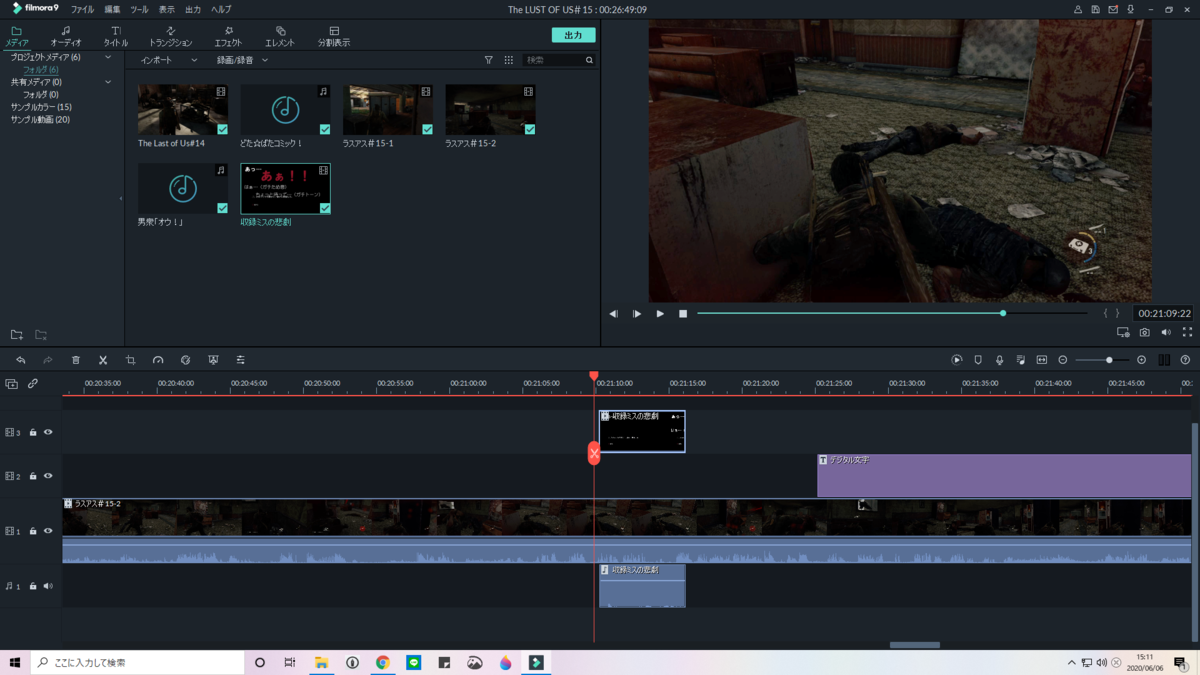Screen dimensions: 1200x675
Task: Open Chrome from the Windows taskbar
Action: point(382,662)
